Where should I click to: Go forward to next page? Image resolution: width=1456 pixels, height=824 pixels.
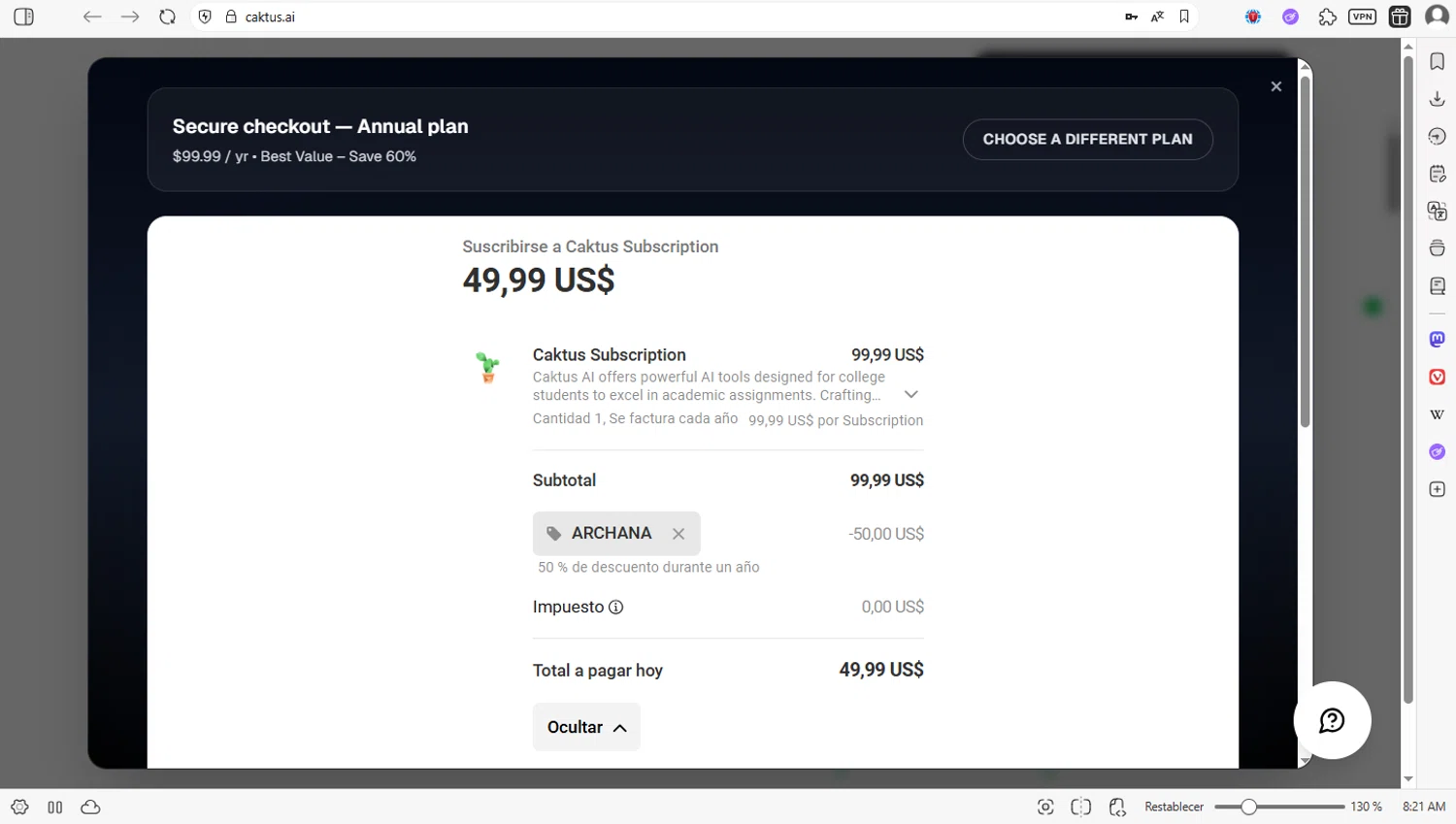pyautogui.click(x=130, y=16)
